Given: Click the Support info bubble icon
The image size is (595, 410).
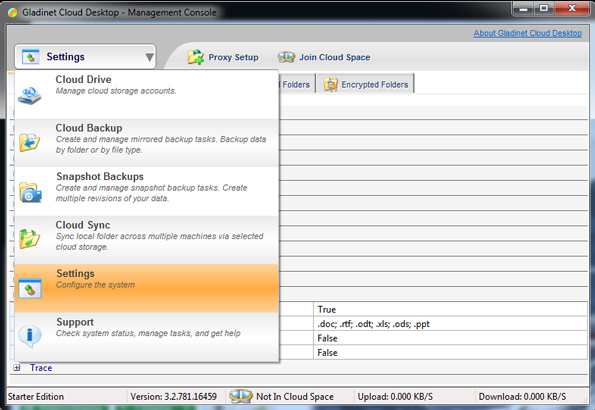Looking at the screenshot, I should 30,336.
